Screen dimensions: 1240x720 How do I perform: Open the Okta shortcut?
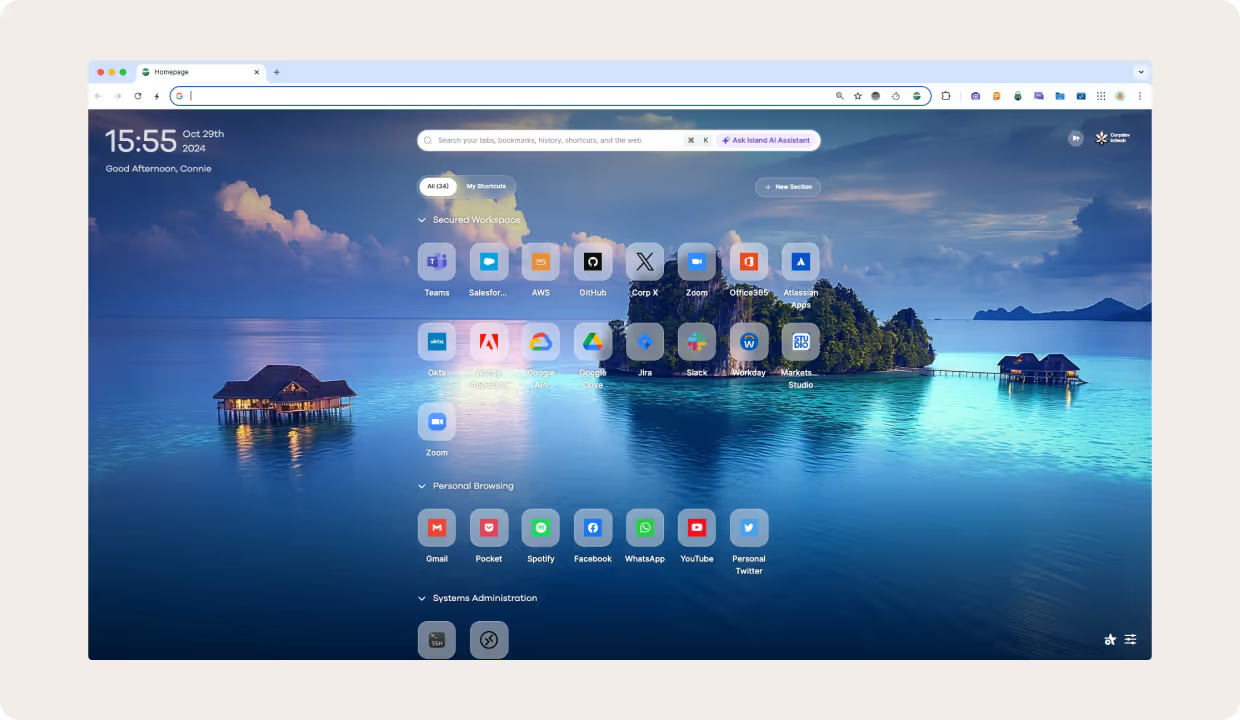coord(437,342)
